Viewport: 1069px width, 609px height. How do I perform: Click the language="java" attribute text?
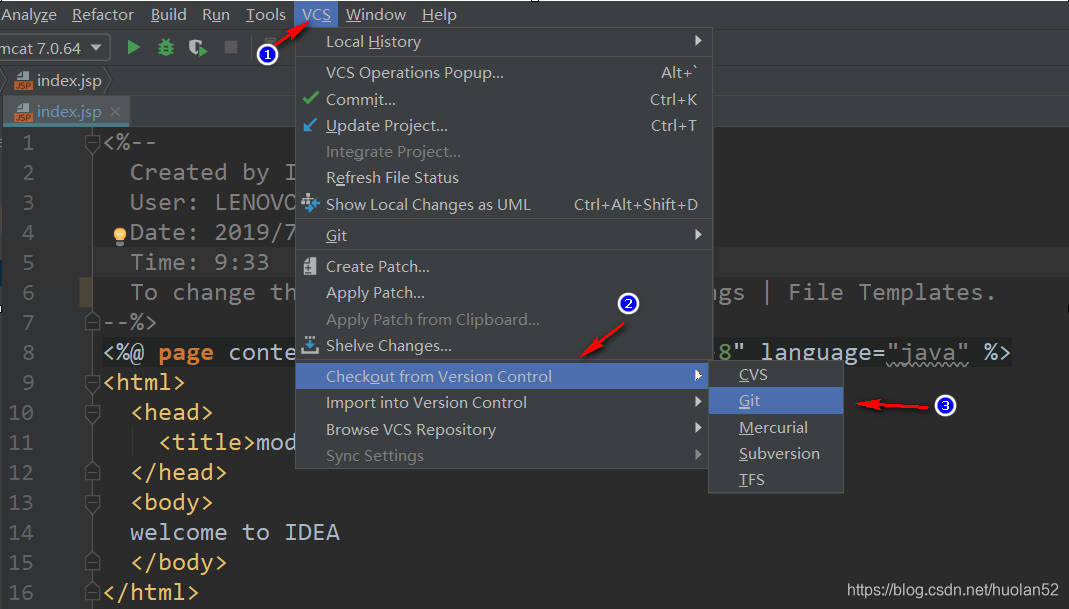864,353
